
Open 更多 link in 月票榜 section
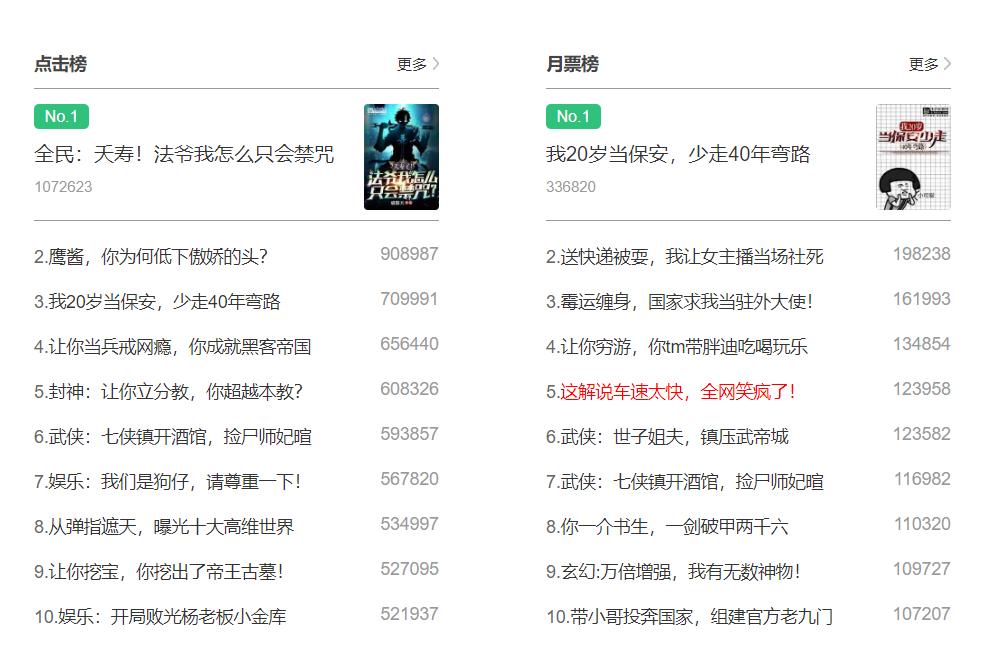click(924, 64)
